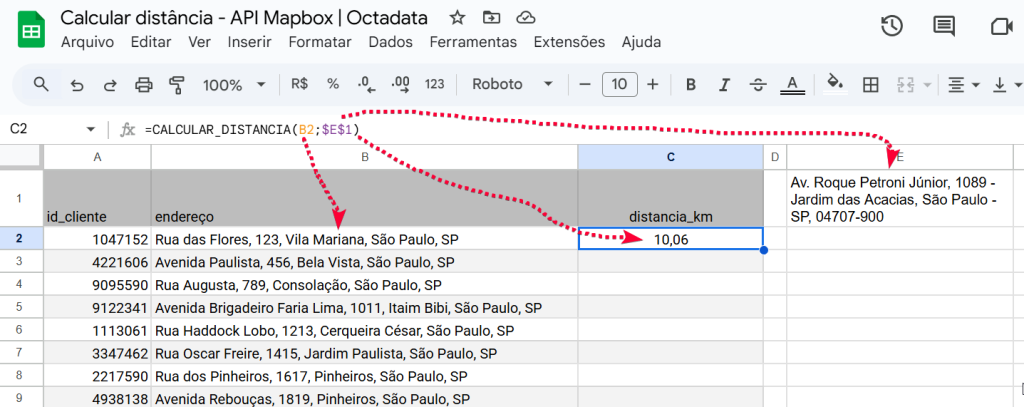Print the spreadsheet

point(144,84)
